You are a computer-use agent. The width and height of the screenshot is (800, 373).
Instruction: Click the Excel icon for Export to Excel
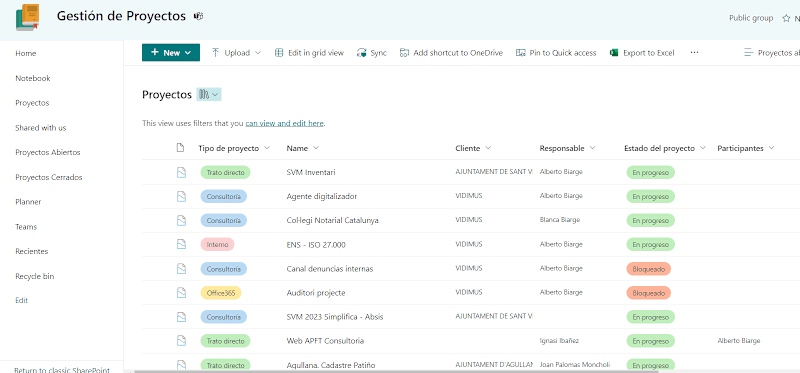(614, 53)
